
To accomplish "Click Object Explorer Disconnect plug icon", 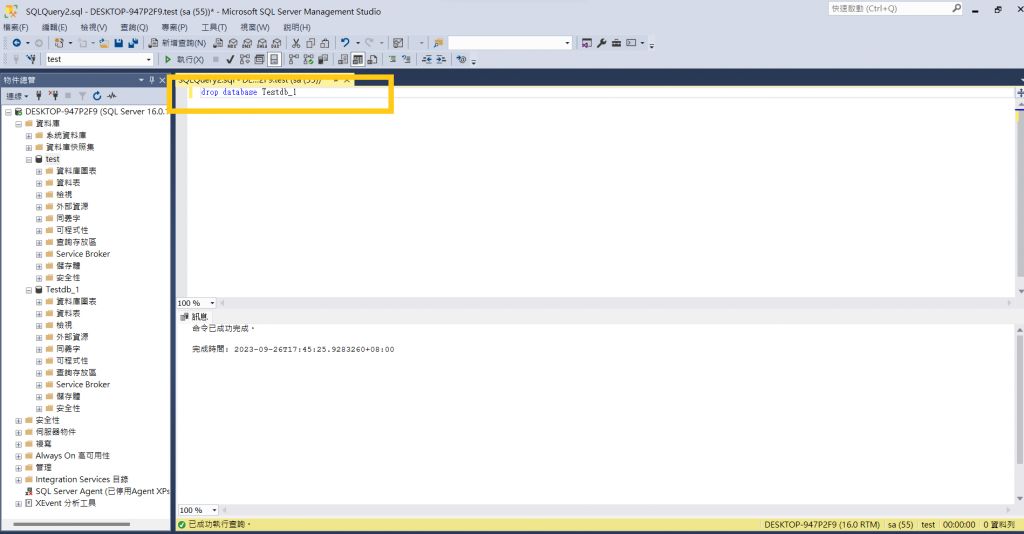I will (54, 96).
